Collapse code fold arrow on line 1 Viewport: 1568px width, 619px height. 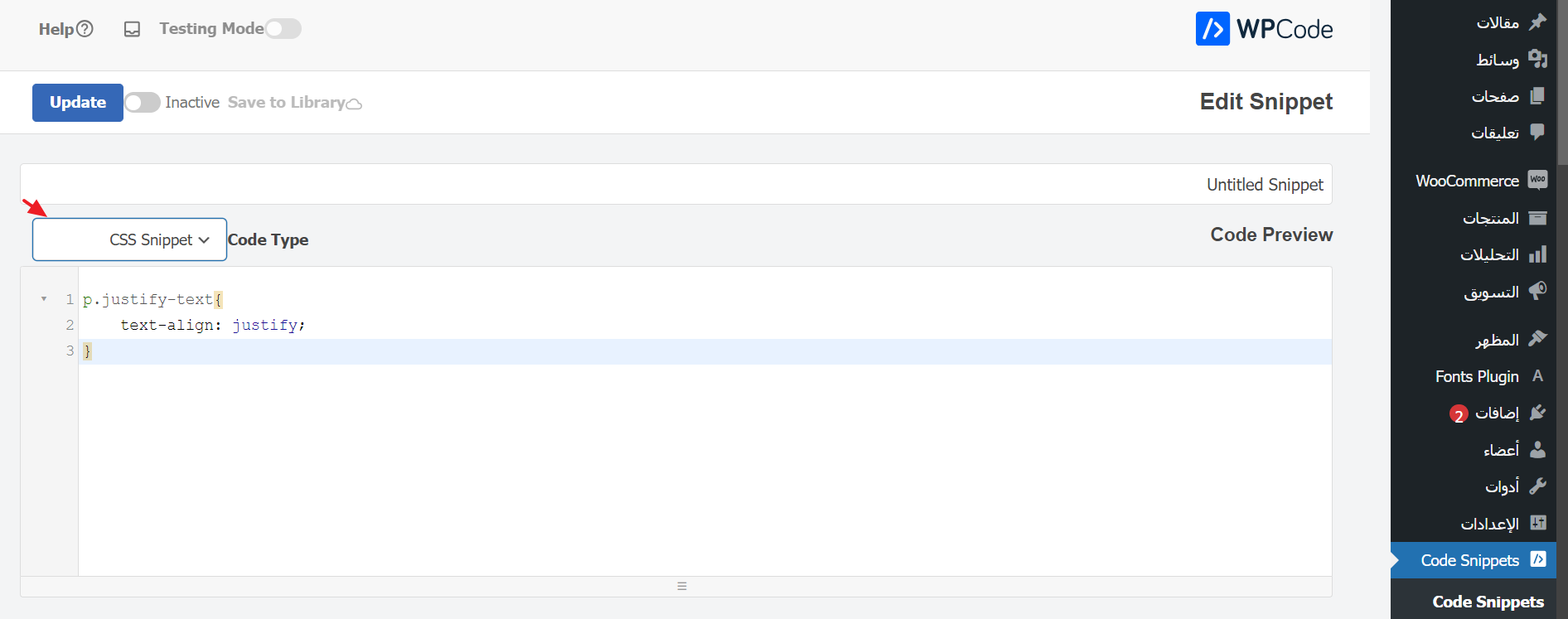[44, 299]
